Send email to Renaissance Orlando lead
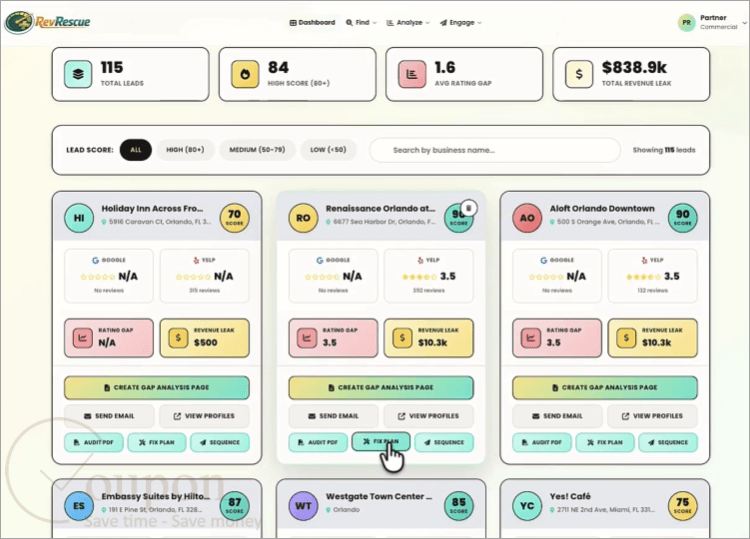Screen dimensions: 750x539 333,416
